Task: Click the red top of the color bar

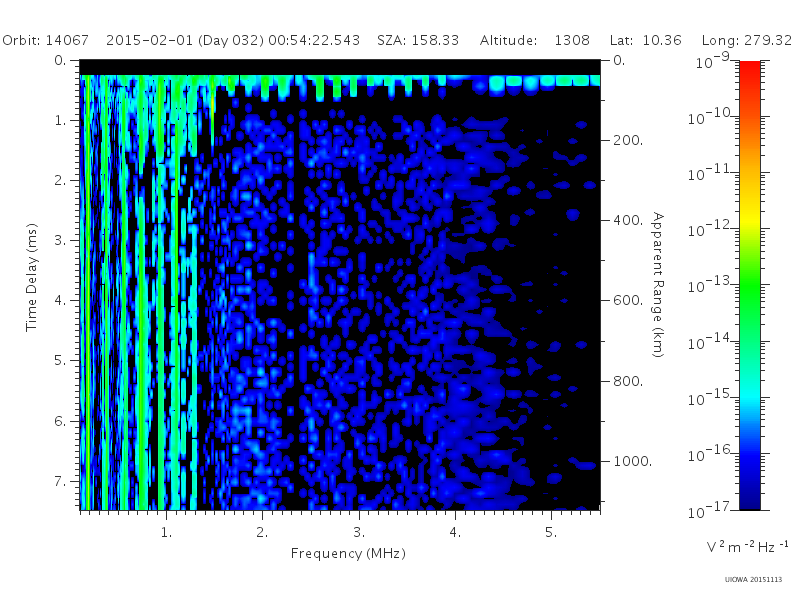Action: pos(750,69)
